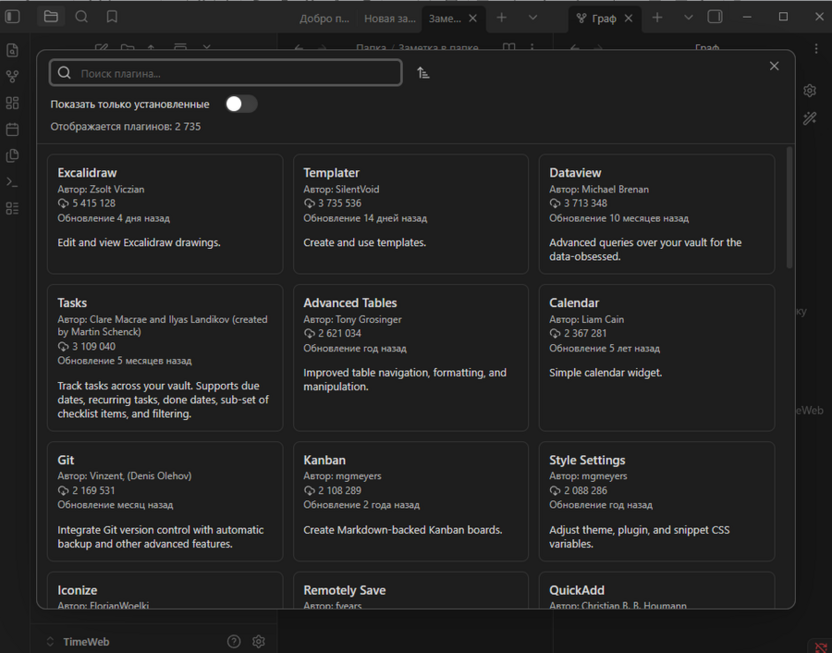Open the bookmarks icon in top bar
832x653 pixels.
pos(112,17)
